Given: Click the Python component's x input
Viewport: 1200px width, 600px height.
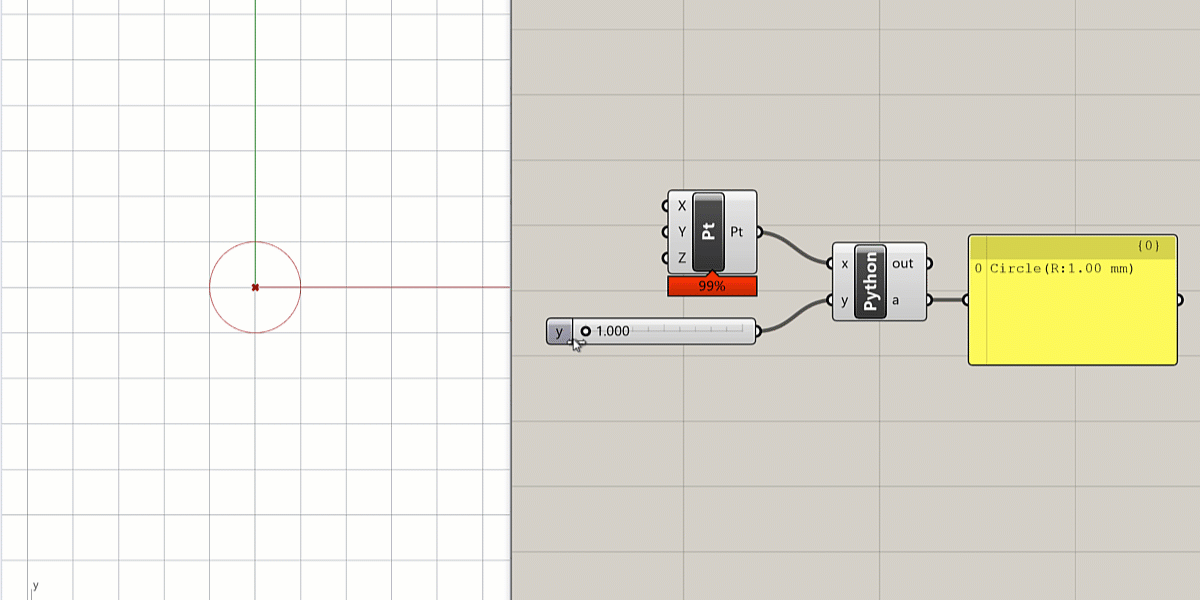Looking at the screenshot, I should [x=844, y=264].
